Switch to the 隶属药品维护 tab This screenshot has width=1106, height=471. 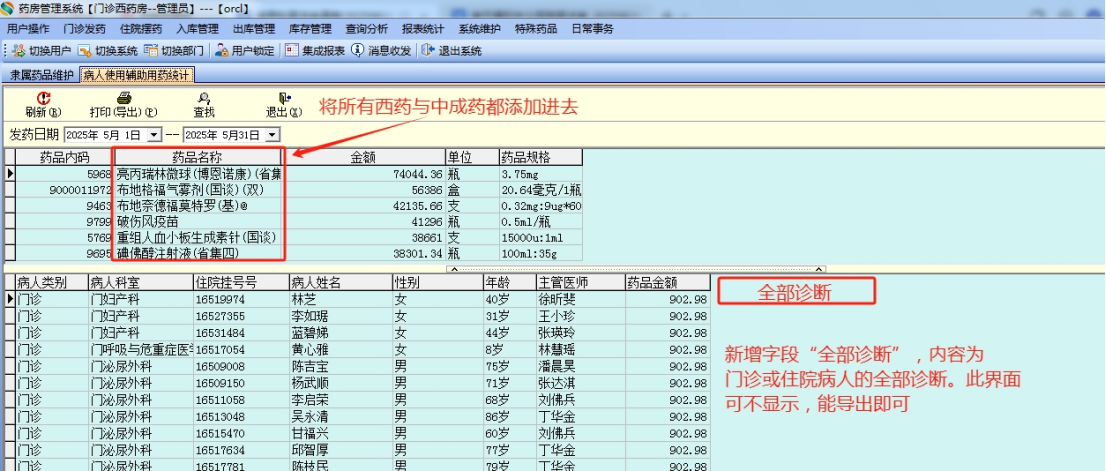pyautogui.click(x=41, y=75)
